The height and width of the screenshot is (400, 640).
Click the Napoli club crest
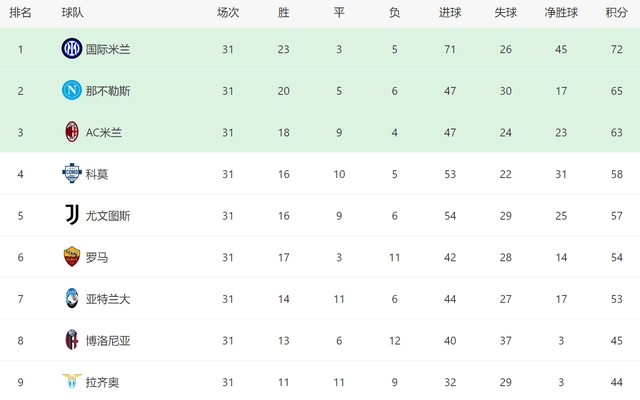[71, 91]
